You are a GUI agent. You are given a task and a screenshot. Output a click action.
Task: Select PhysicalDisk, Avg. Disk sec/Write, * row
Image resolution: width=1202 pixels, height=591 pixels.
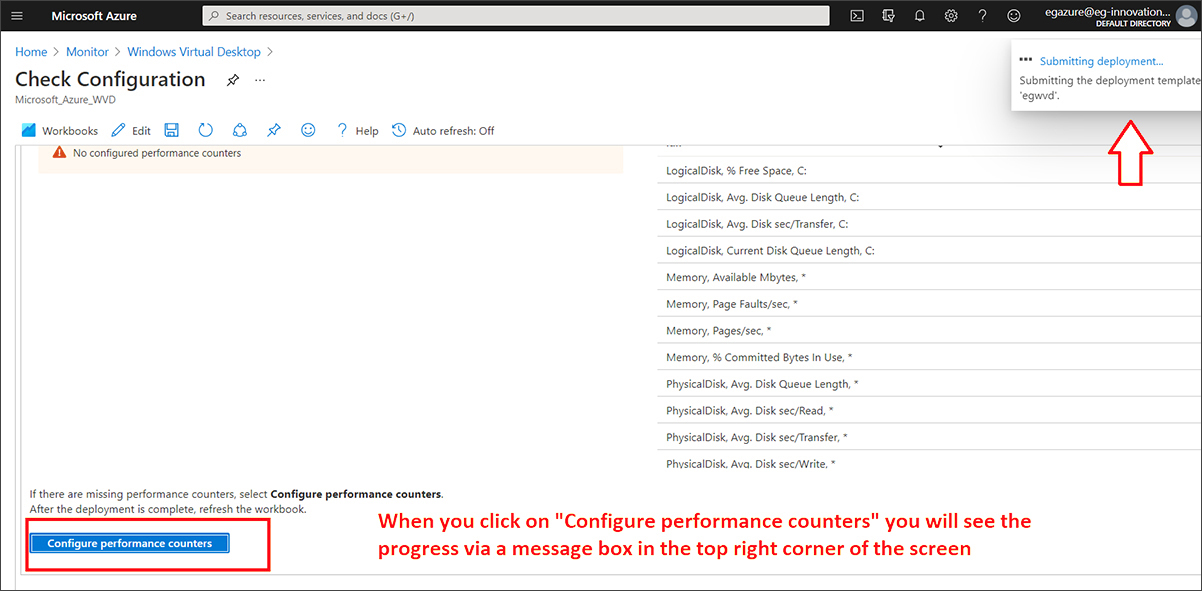[x=929, y=462]
